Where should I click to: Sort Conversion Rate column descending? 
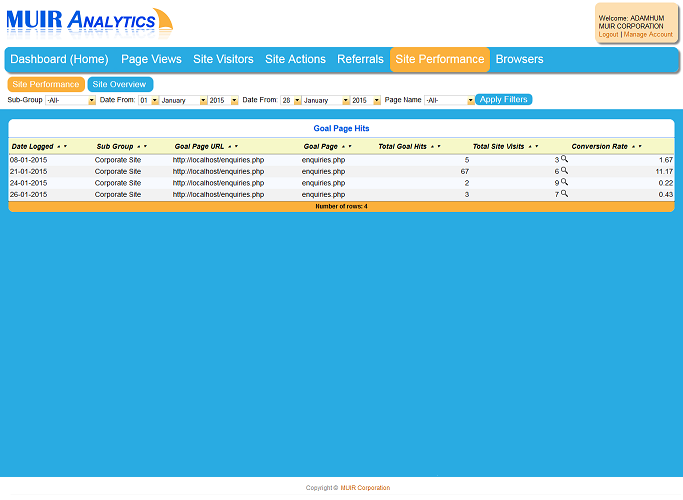tap(640, 147)
